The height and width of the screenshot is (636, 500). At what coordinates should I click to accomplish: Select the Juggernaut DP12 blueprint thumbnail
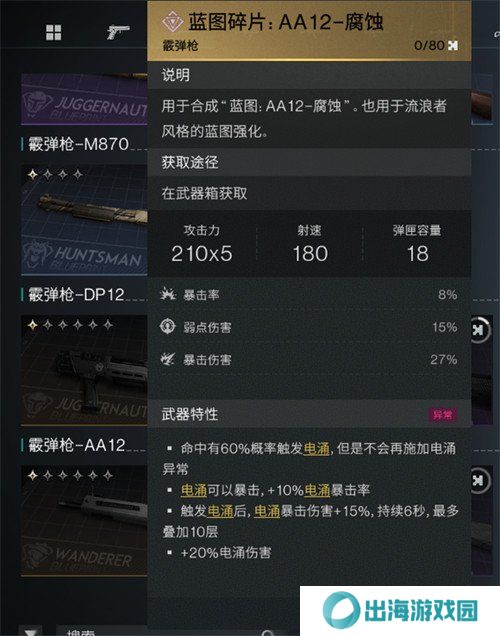(84, 370)
